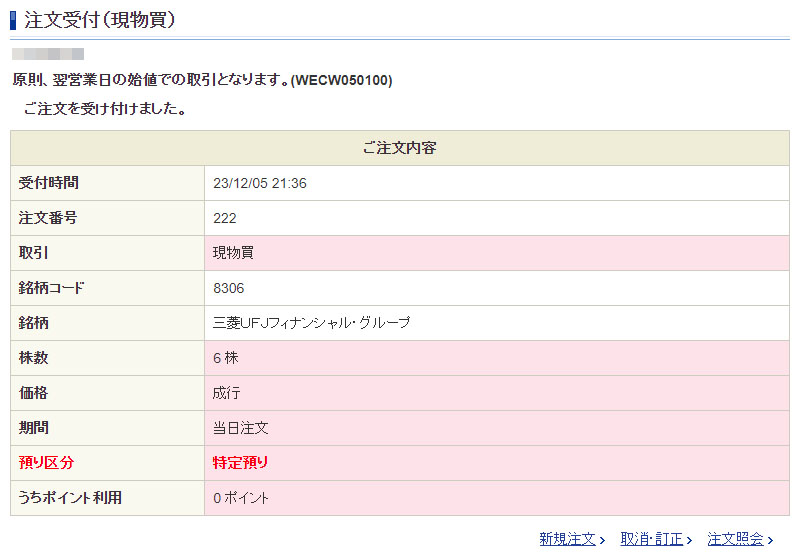This screenshot has width=801, height=555.
Task: Open the 取消·訂正 link
Action: (651, 539)
